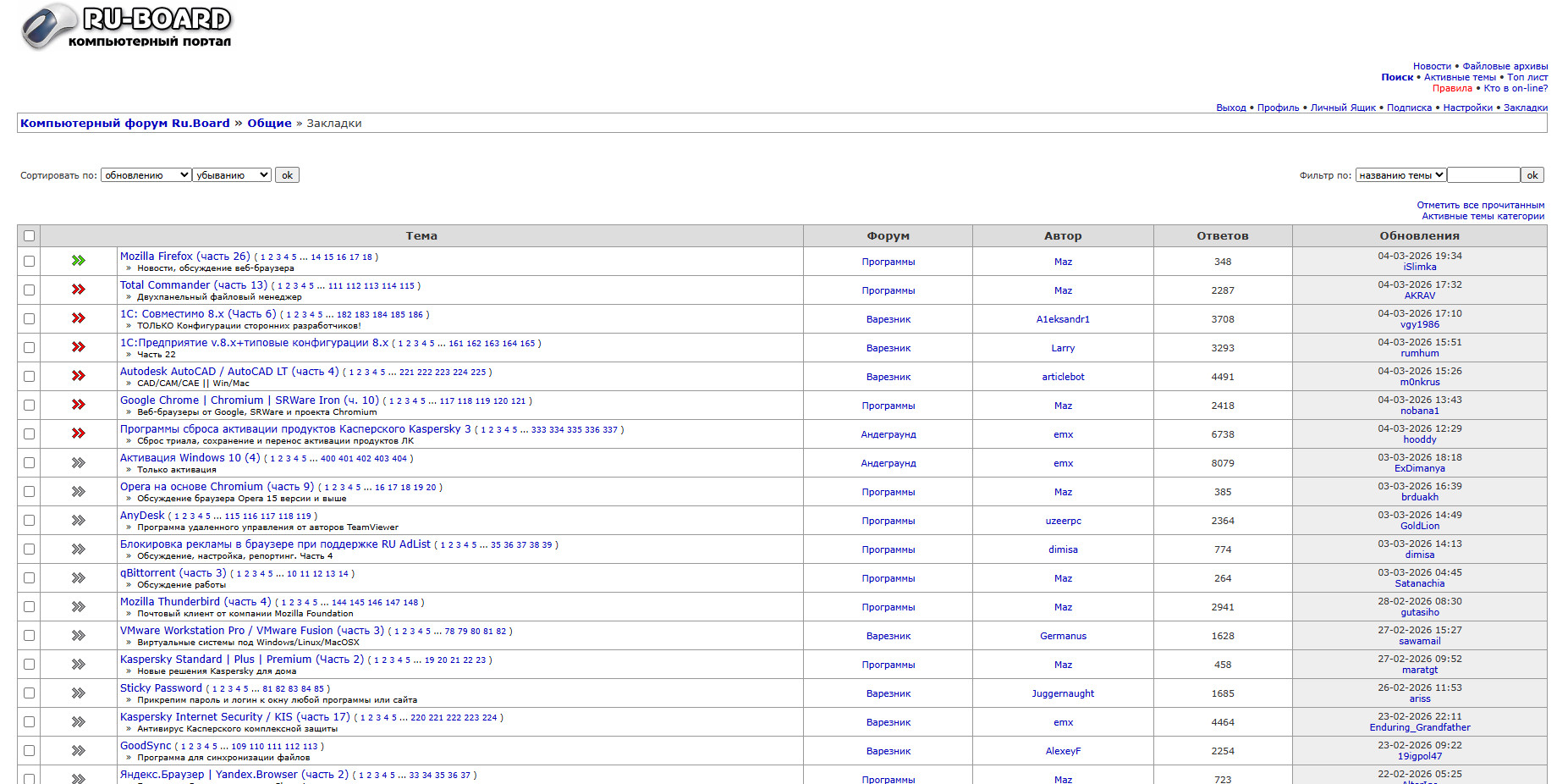The image size is (1568, 784).
Task: Click red arrow icon beside Autodesk AutoCAD topic
Action: pos(79,376)
